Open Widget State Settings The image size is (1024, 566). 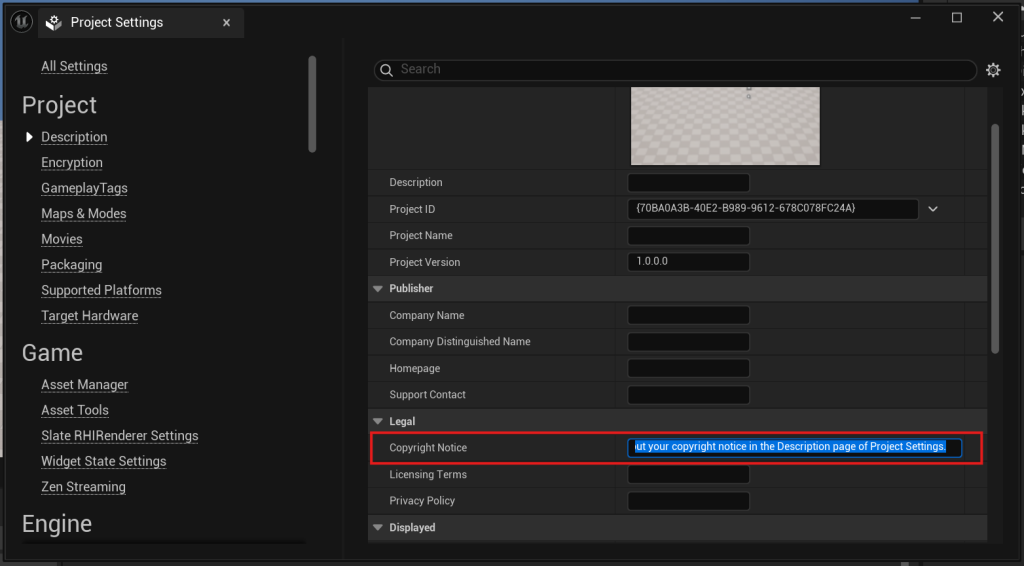pyautogui.click(x=104, y=461)
